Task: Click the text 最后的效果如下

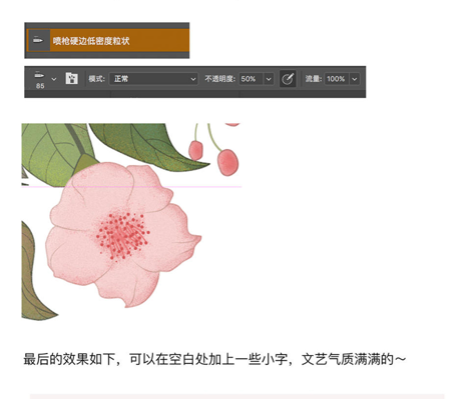Action: pyautogui.click(x=69, y=359)
